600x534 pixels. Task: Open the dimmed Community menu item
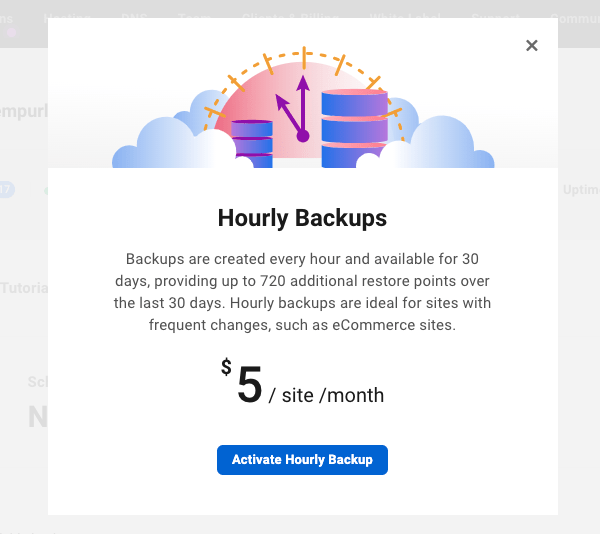pyautogui.click(x=578, y=17)
